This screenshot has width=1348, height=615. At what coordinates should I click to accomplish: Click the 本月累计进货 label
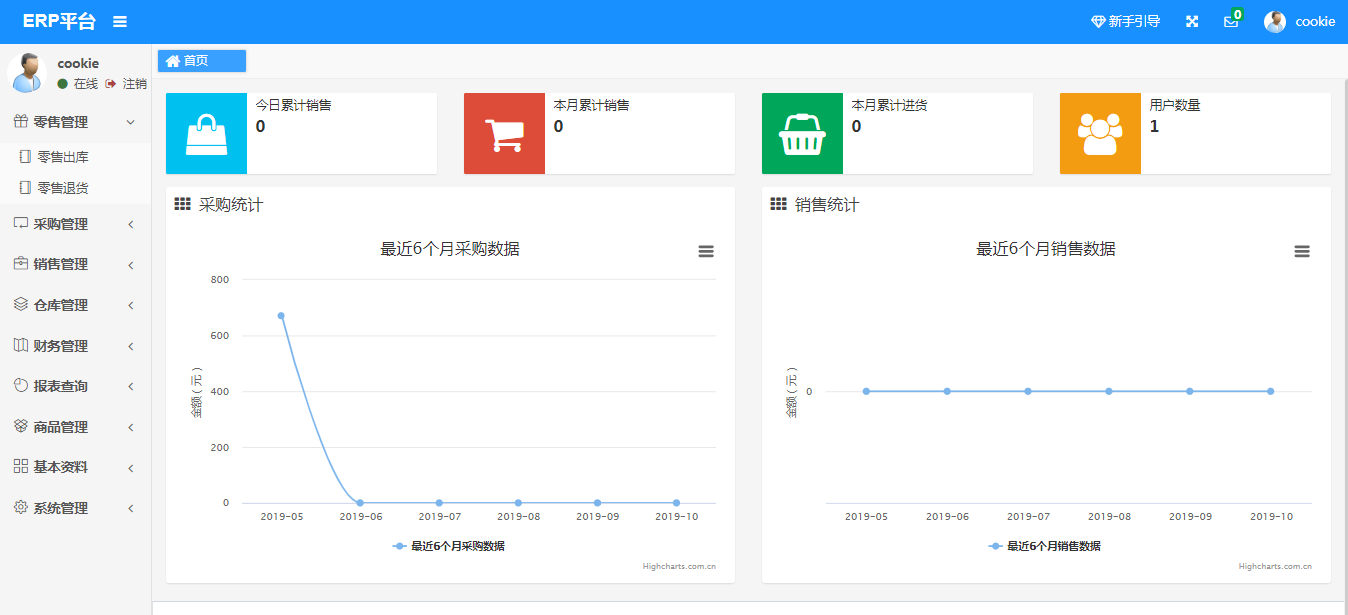point(889,105)
